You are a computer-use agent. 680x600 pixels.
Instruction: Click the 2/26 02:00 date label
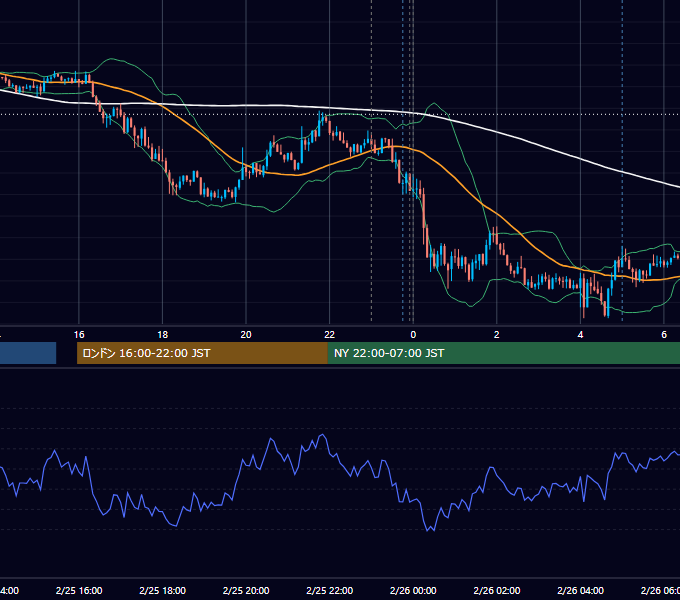497,590
